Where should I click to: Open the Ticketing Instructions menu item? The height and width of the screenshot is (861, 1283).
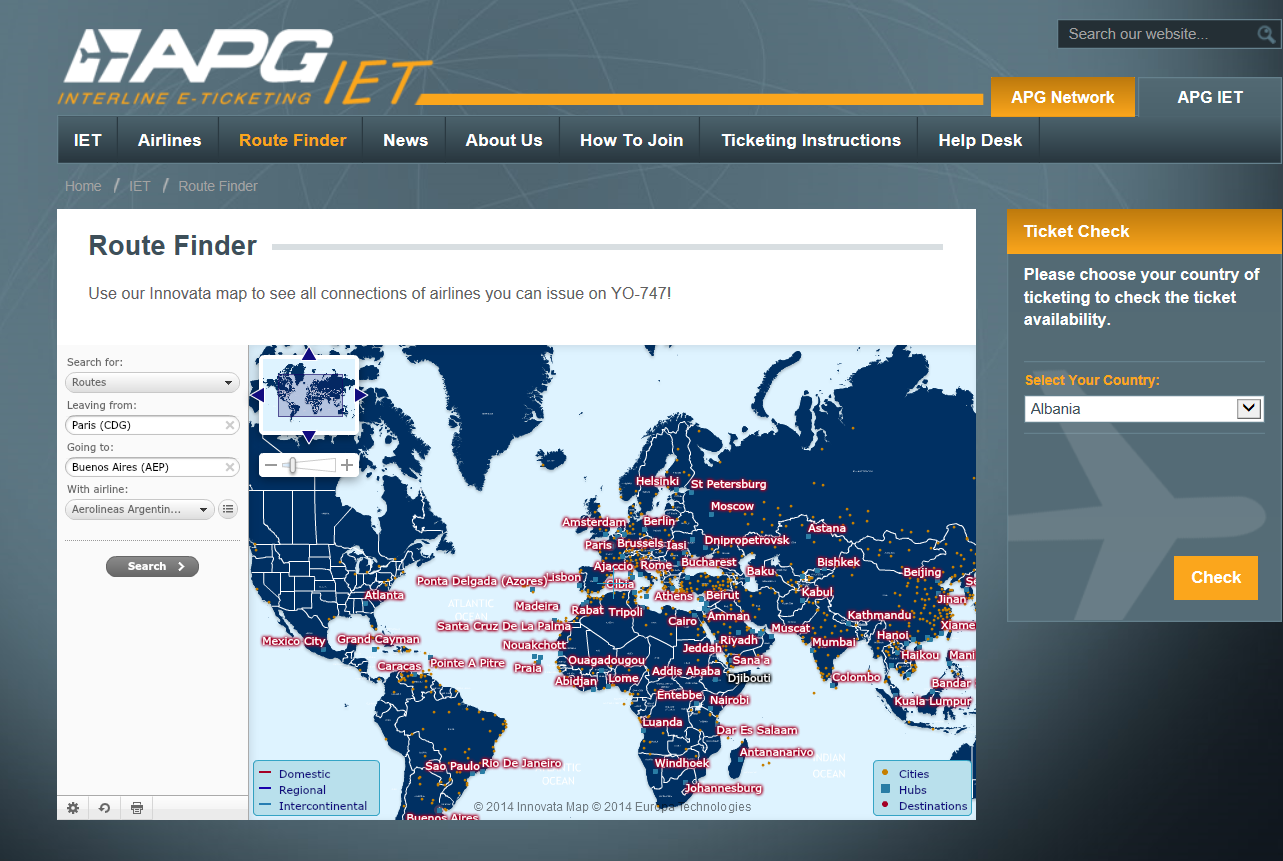pos(811,140)
